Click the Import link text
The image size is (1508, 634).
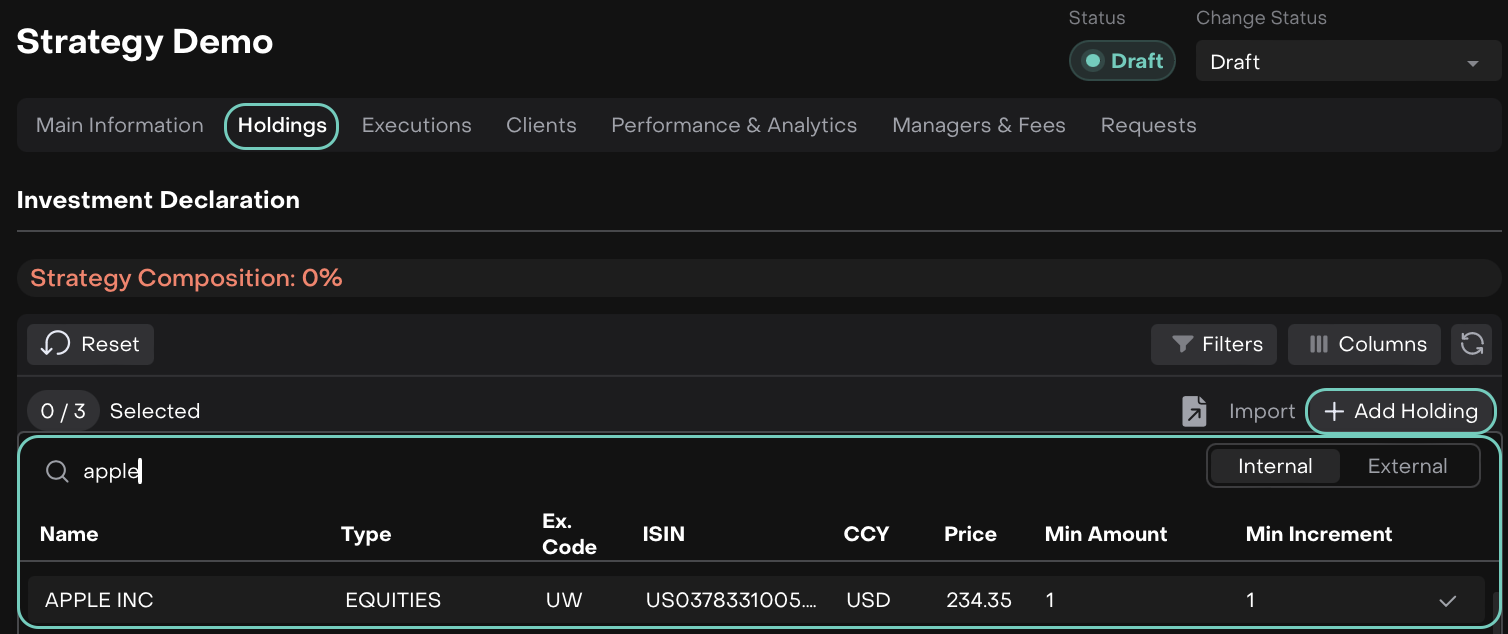point(1261,411)
